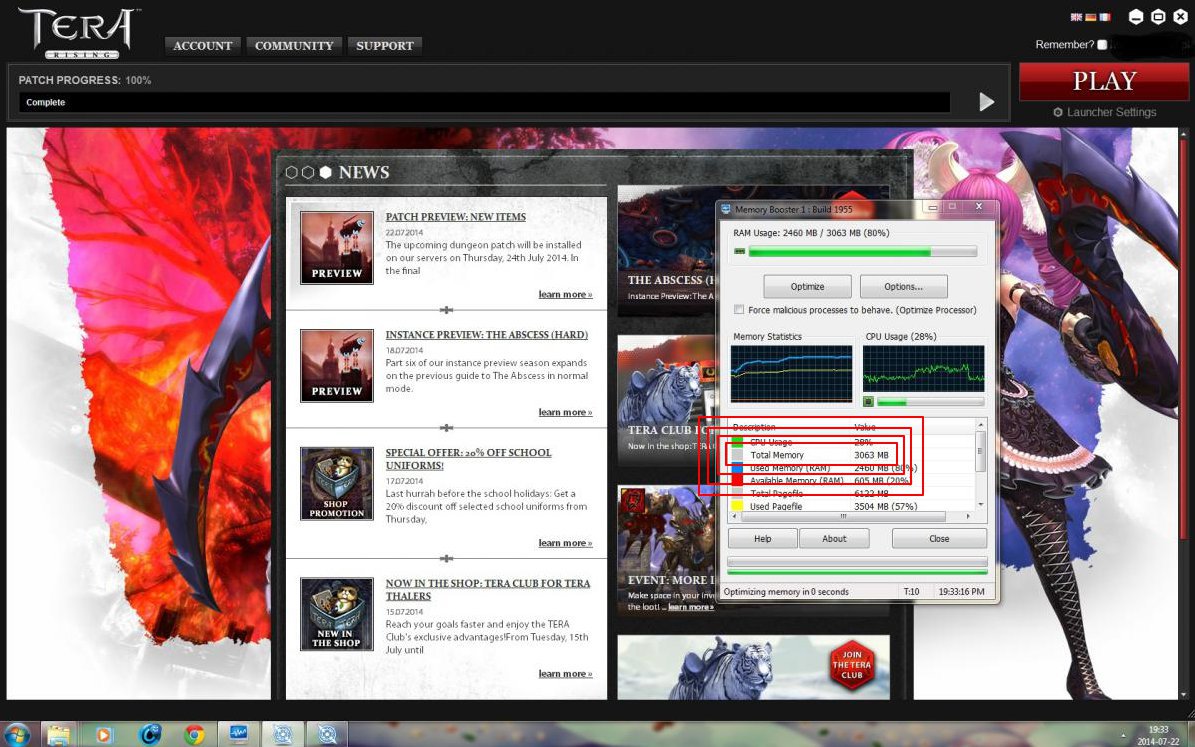Select first hexagon news page indicator
1195x747 pixels.
[x=291, y=172]
